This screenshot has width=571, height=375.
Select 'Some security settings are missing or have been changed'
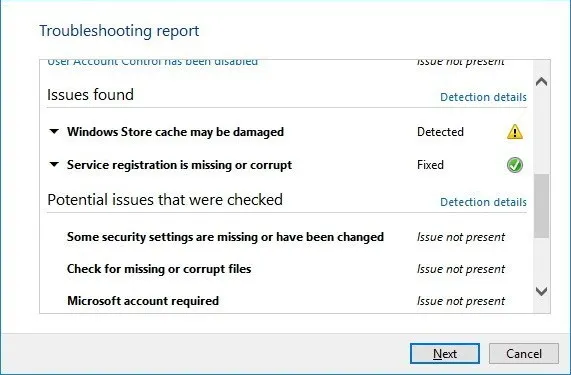(225, 237)
